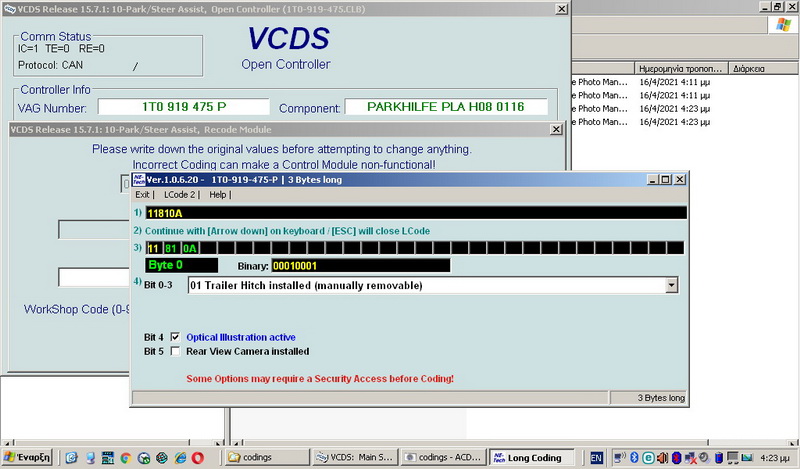Click the Windows logo in Explorer window

pyautogui.click(x=783, y=24)
